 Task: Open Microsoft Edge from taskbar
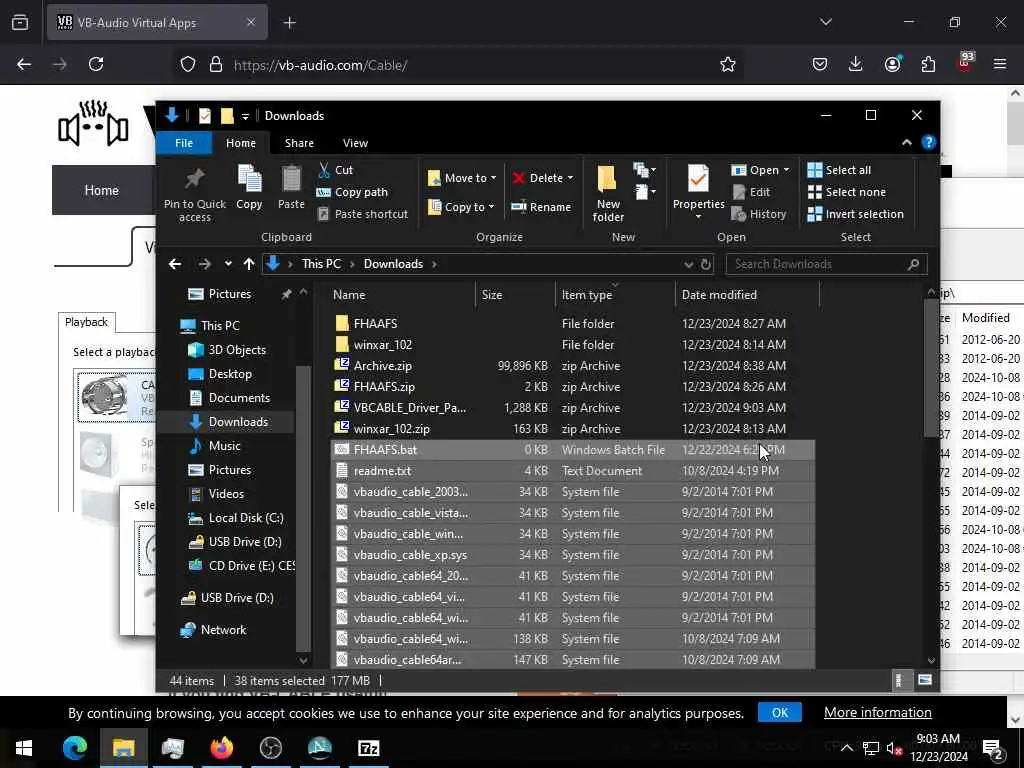[x=74, y=748]
